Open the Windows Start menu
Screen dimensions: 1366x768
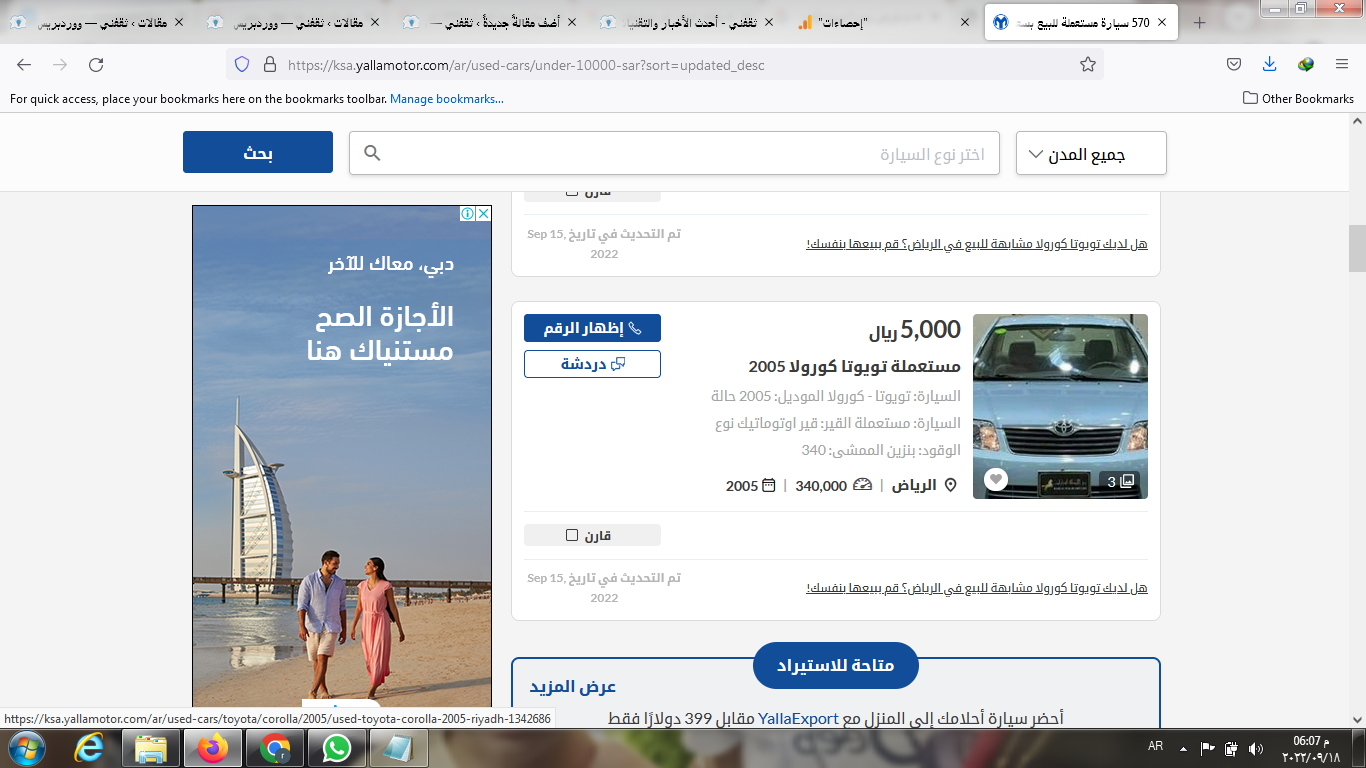(x=25, y=748)
